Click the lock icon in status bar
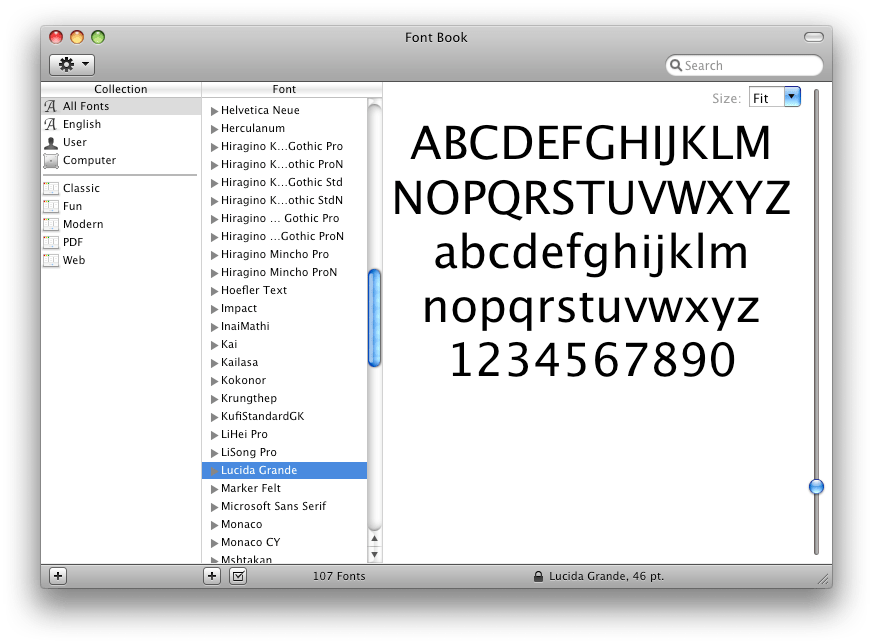 coord(538,577)
